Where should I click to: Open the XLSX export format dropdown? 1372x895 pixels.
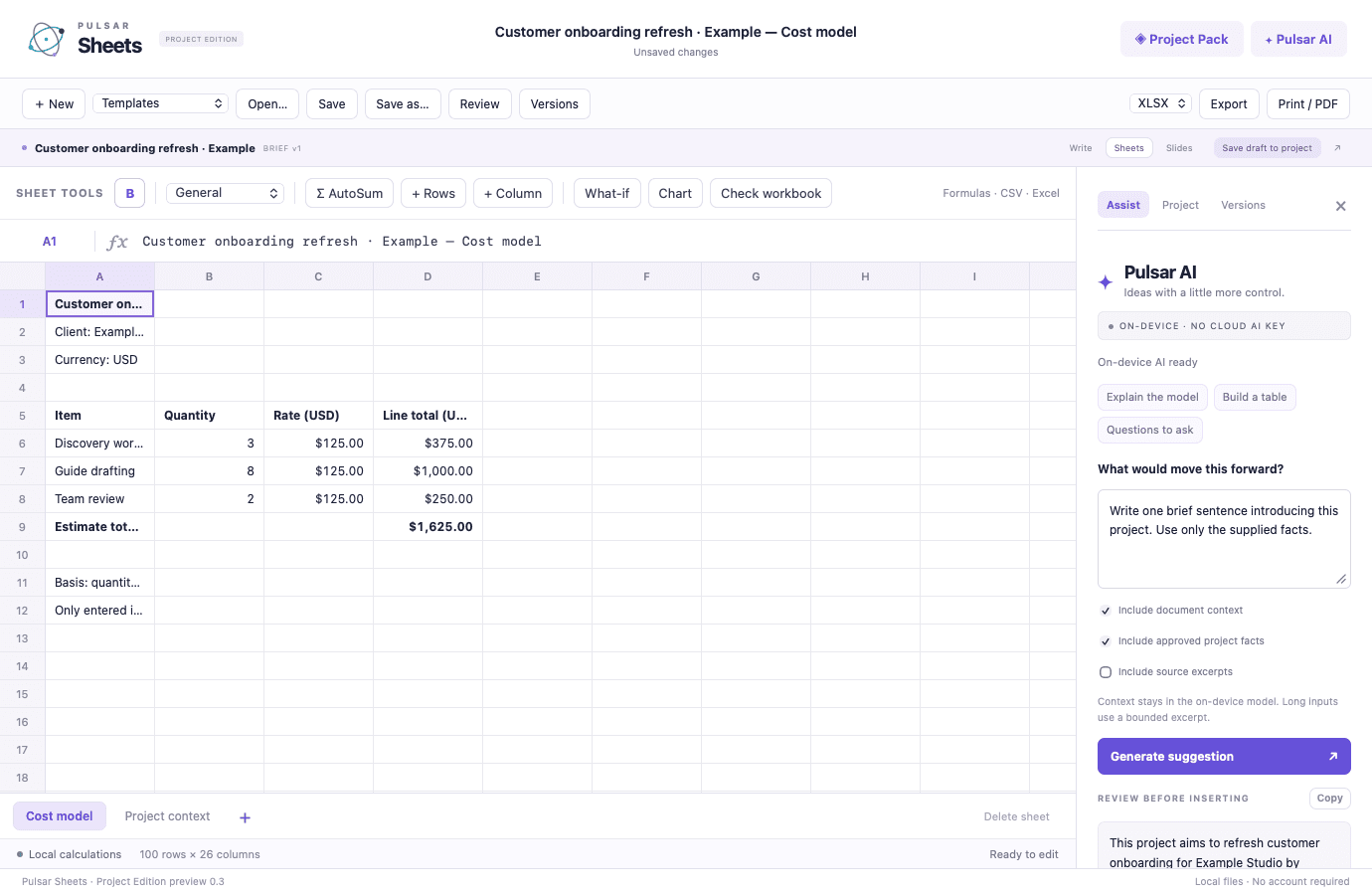[x=1160, y=103]
